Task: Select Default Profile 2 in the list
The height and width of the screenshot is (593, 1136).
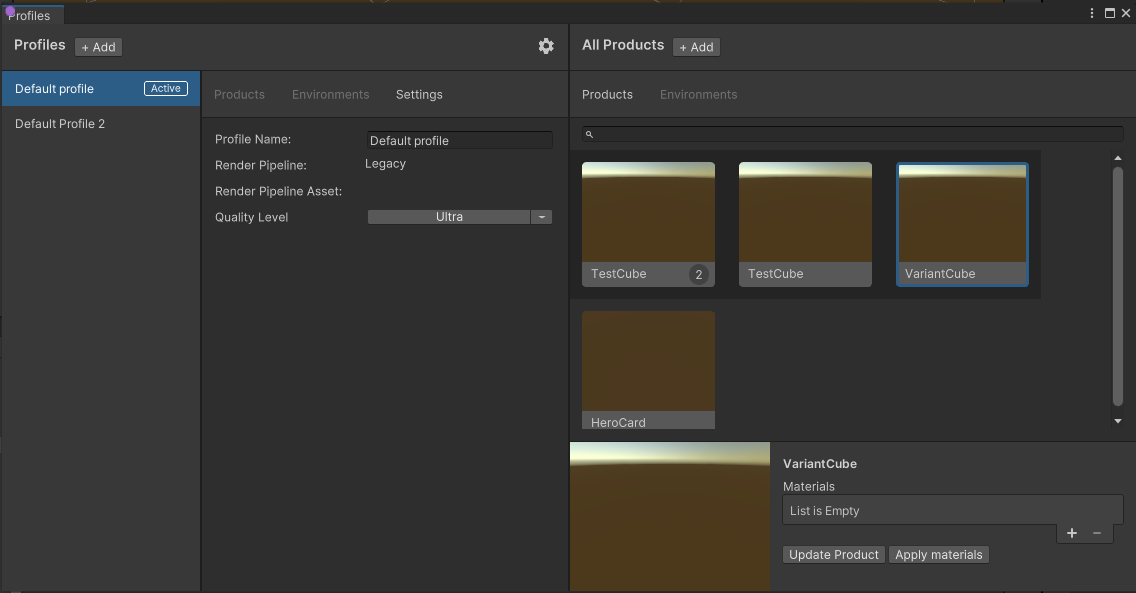Action: (x=60, y=124)
